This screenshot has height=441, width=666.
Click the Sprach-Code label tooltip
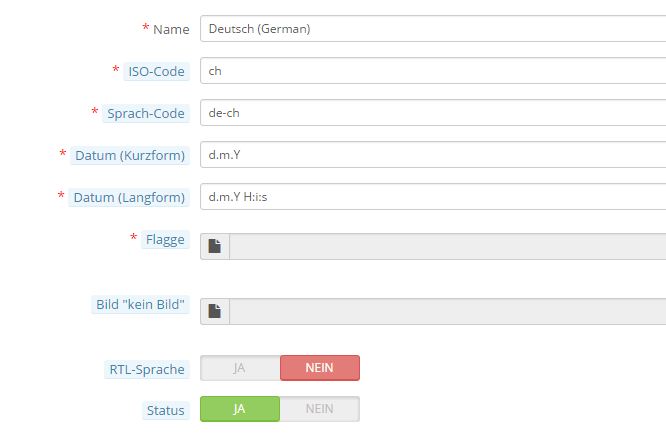146,113
